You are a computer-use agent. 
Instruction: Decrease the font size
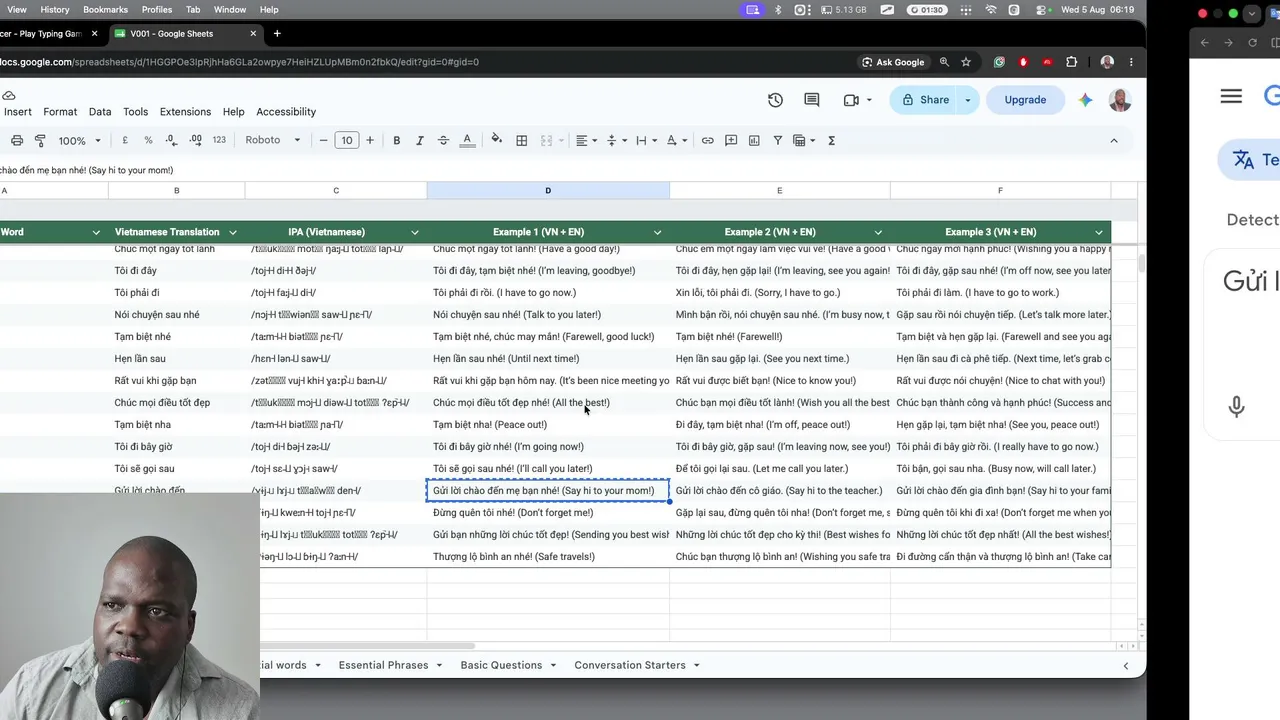coord(323,141)
